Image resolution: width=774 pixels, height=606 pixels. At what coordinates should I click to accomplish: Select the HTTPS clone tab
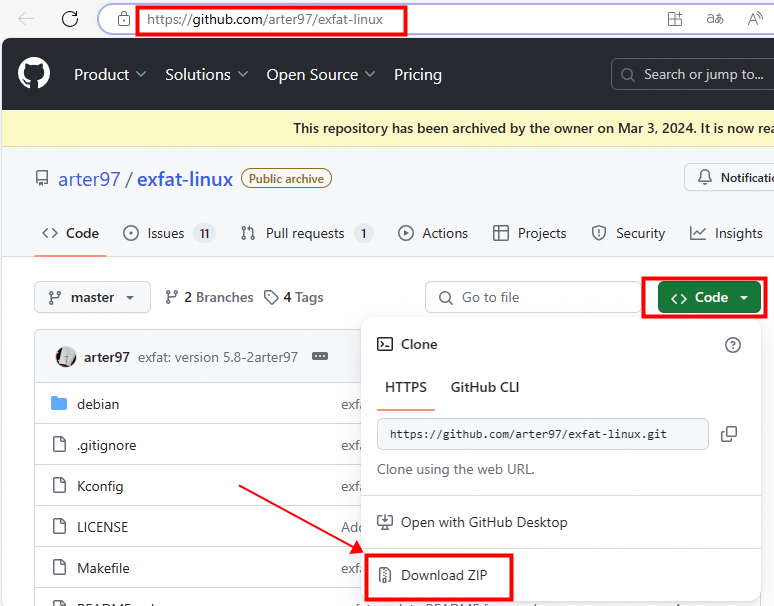[406, 387]
